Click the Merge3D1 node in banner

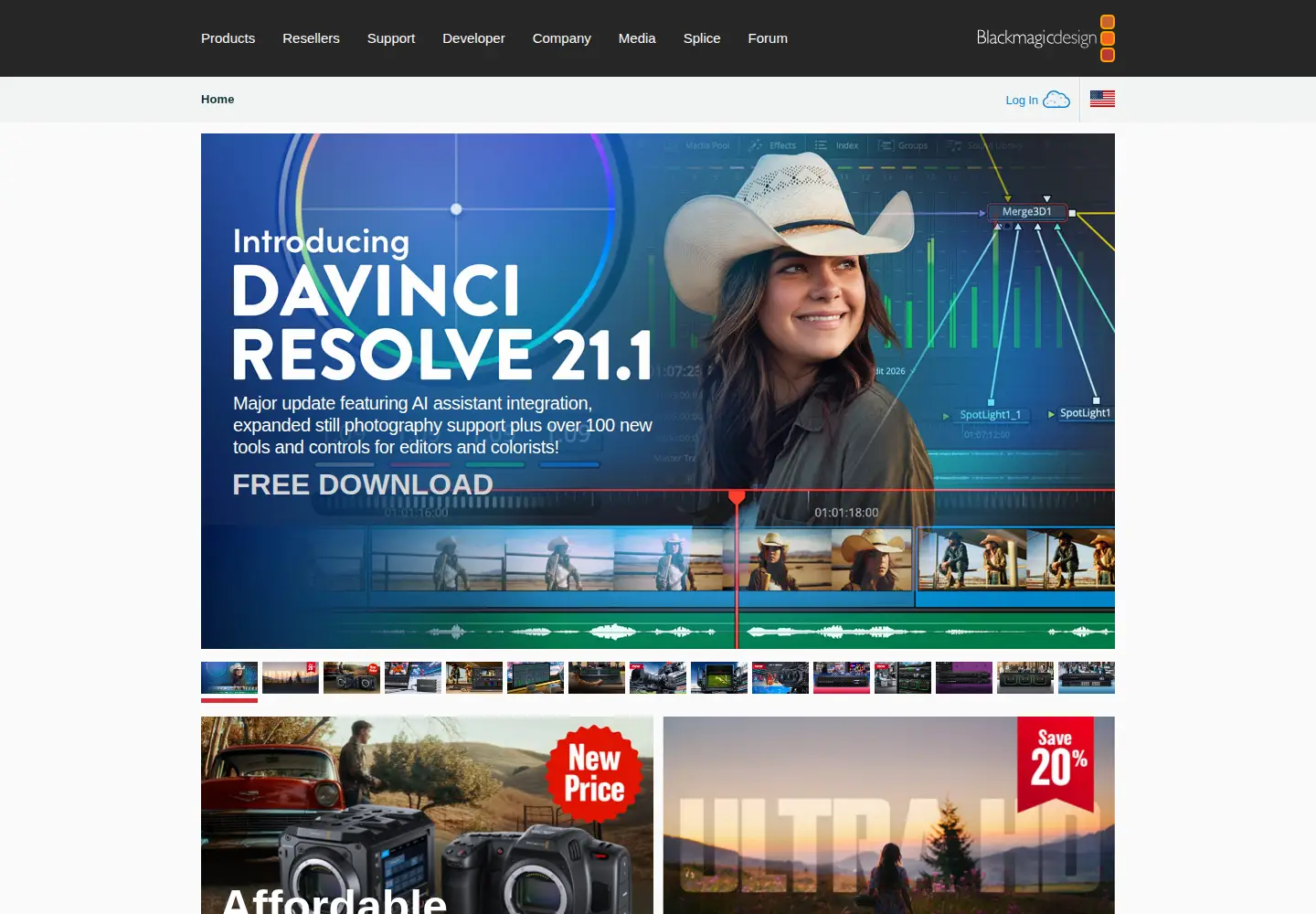point(1027,212)
